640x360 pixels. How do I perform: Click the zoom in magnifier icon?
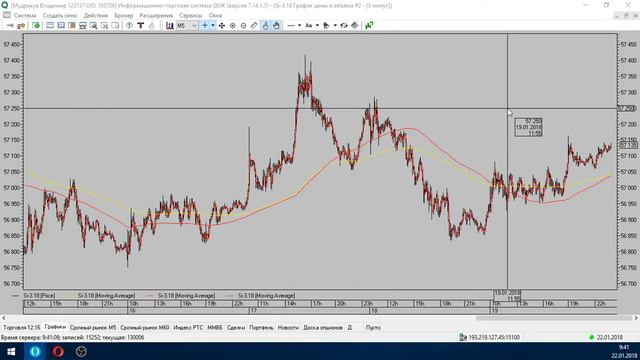click(x=233, y=25)
